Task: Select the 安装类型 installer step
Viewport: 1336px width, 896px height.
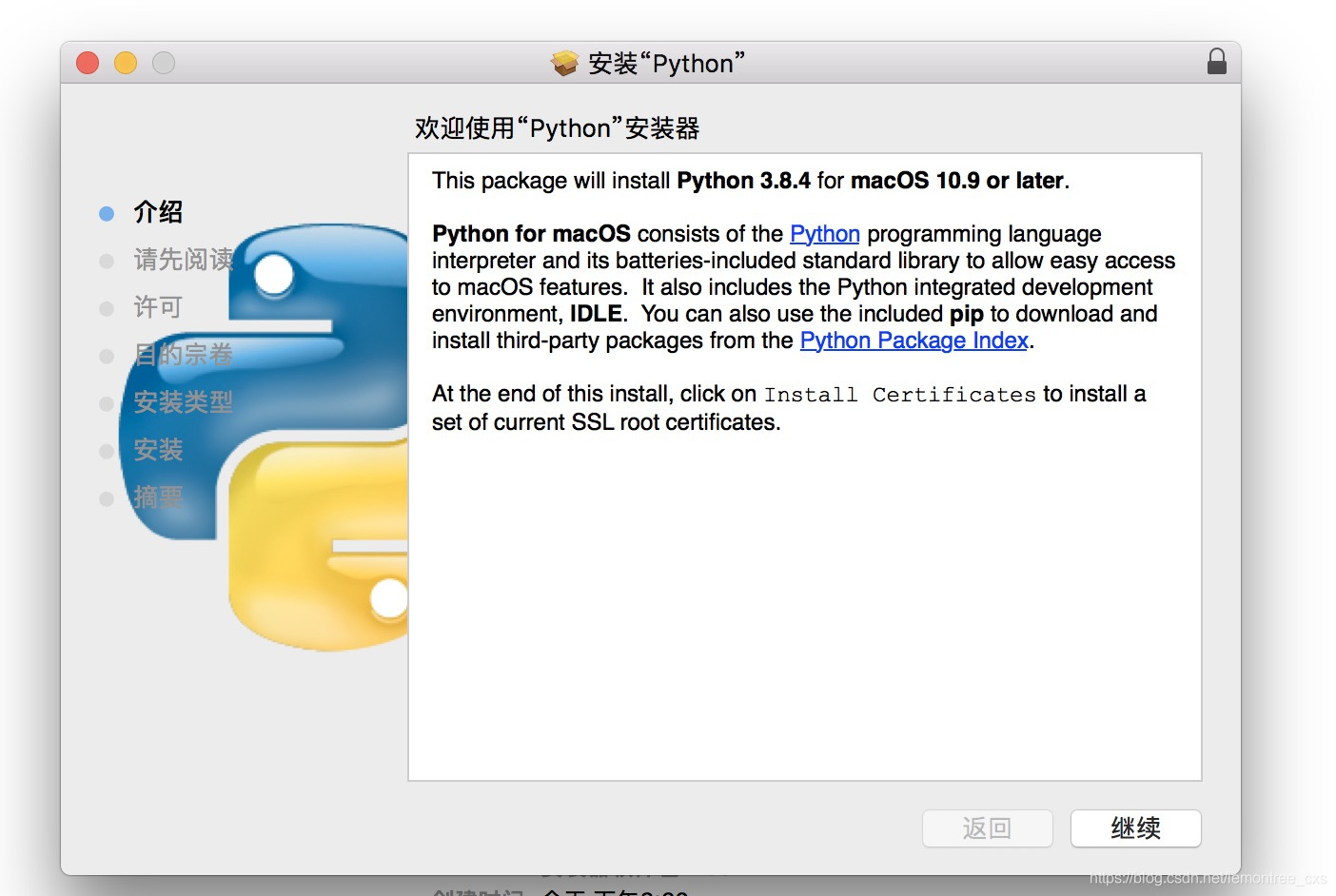Action: point(184,403)
